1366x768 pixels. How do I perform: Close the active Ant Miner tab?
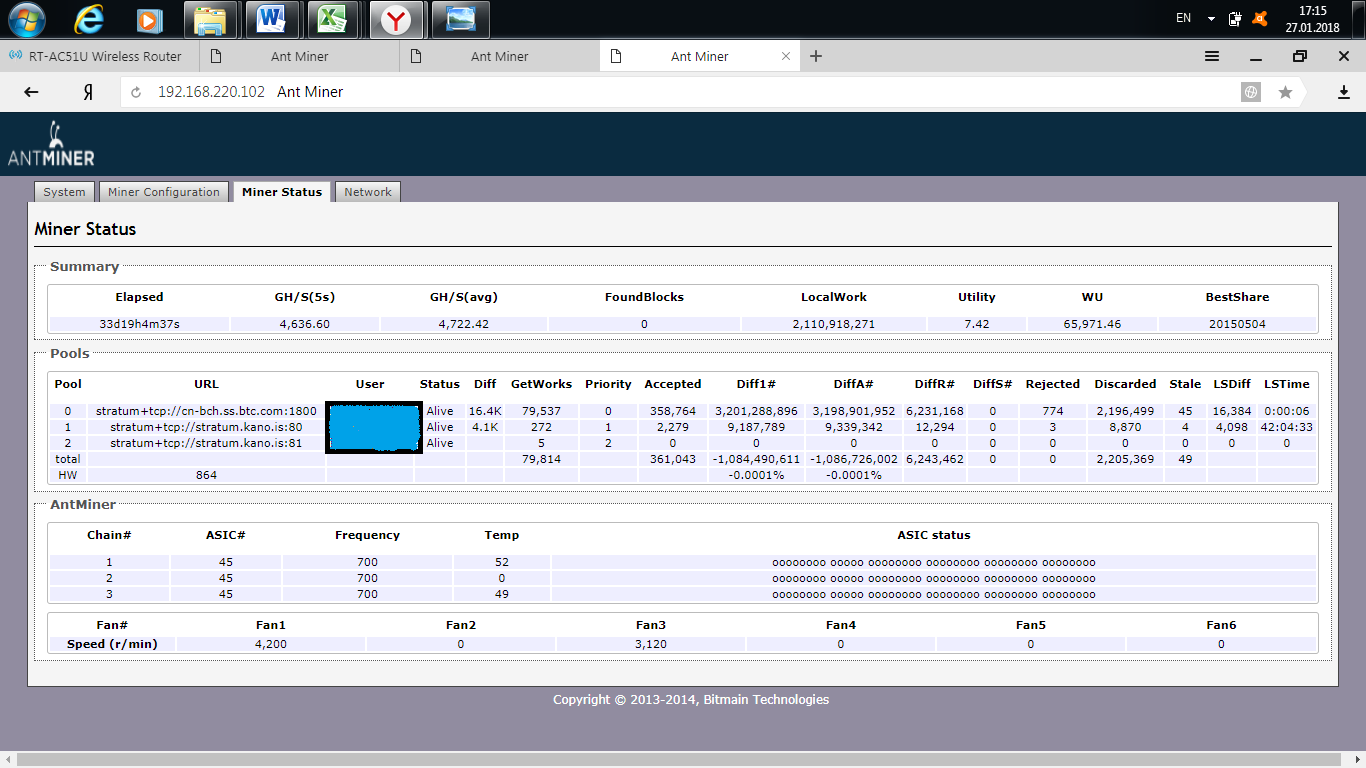(785, 56)
